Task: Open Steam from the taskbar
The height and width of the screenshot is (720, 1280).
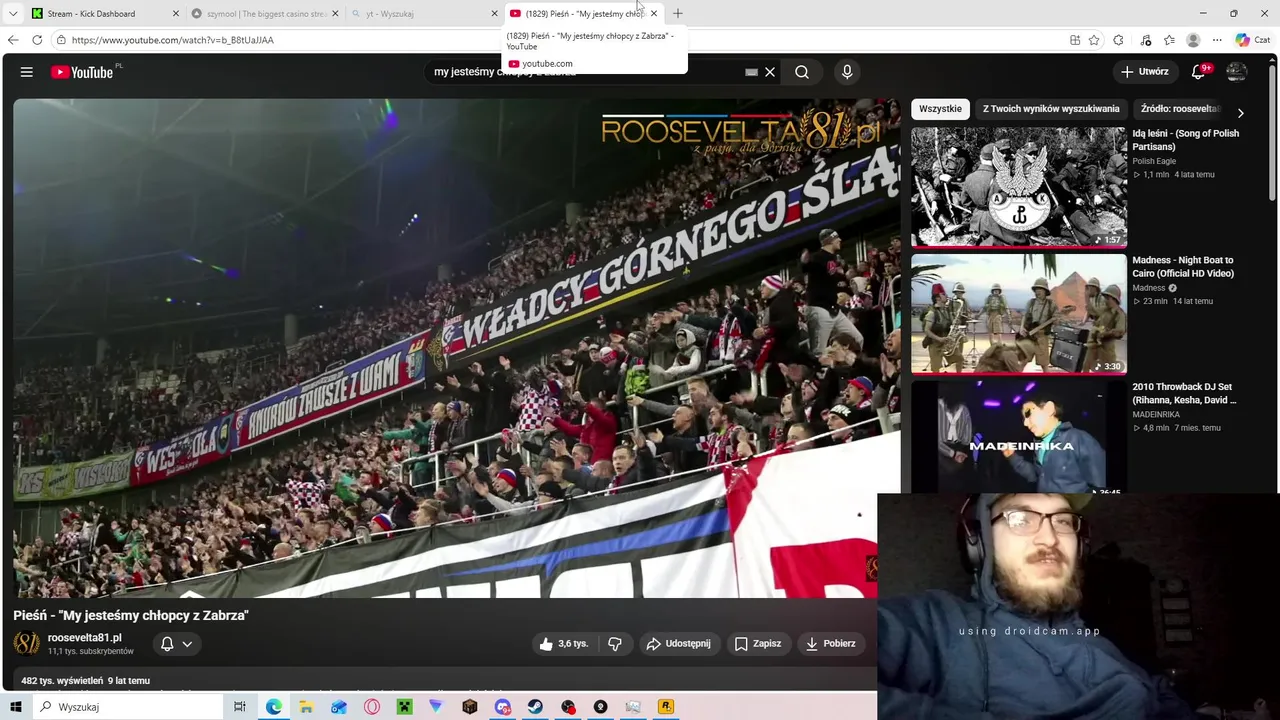Action: 536,707
